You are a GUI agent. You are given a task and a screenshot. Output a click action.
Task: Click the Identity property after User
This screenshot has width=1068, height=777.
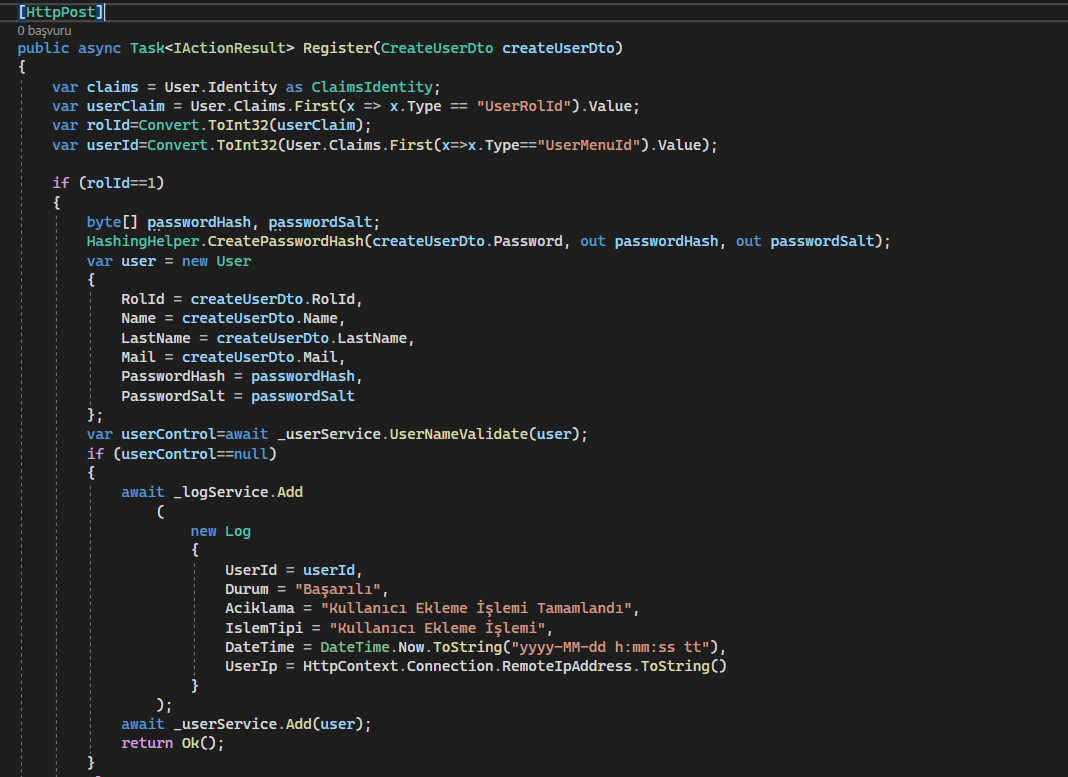coord(242,87)
